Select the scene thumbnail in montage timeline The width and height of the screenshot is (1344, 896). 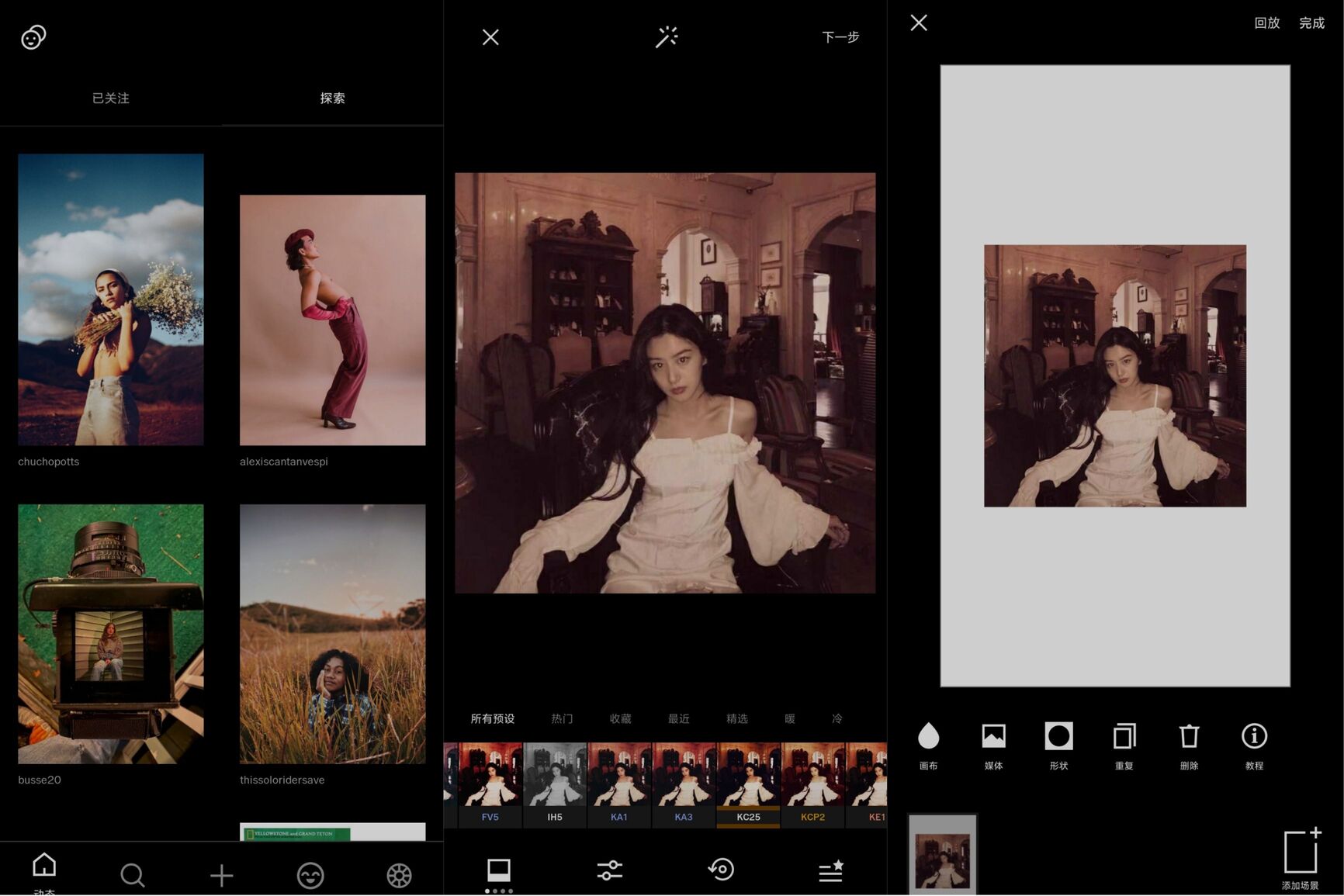943,855
